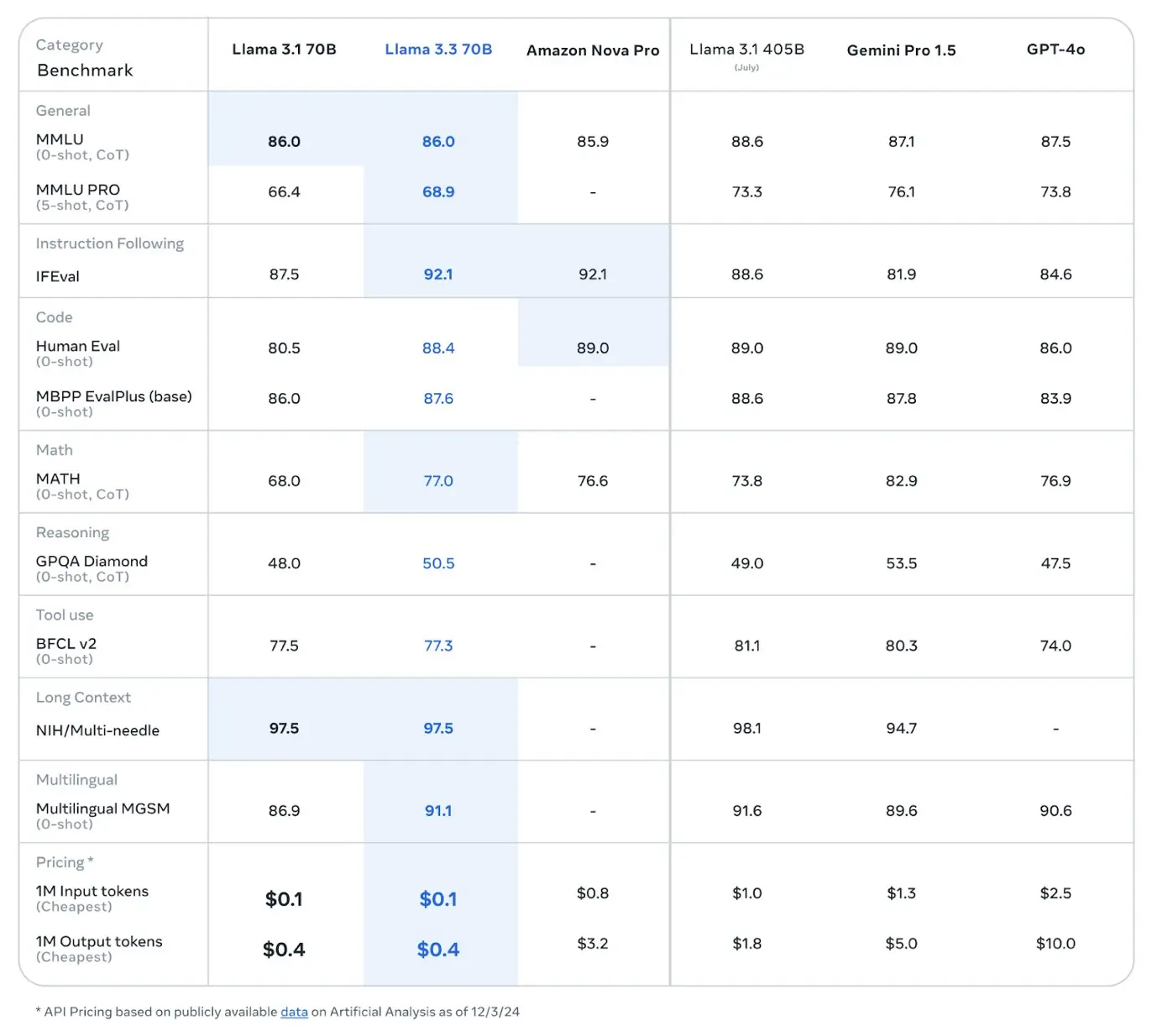The height and width of the screenshot is (1036, 1152).
Task: Click Llama 3.3 70B input price $0.1
Action: tap(438, 899)
